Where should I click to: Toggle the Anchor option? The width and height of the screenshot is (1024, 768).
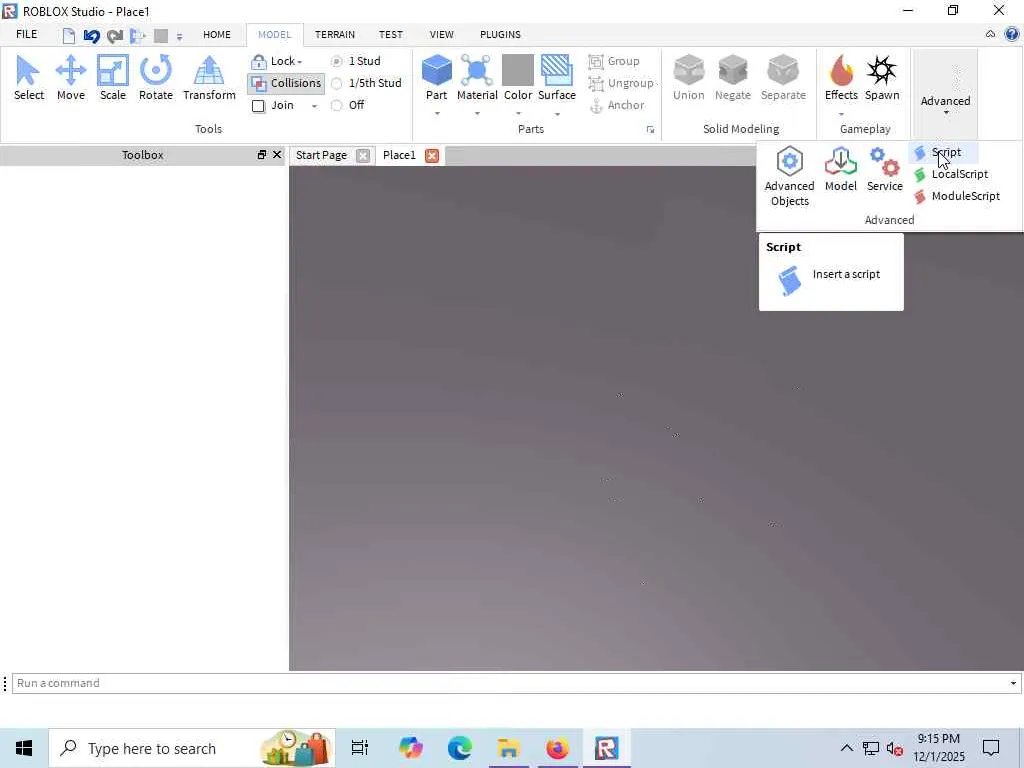click(616, 105)
